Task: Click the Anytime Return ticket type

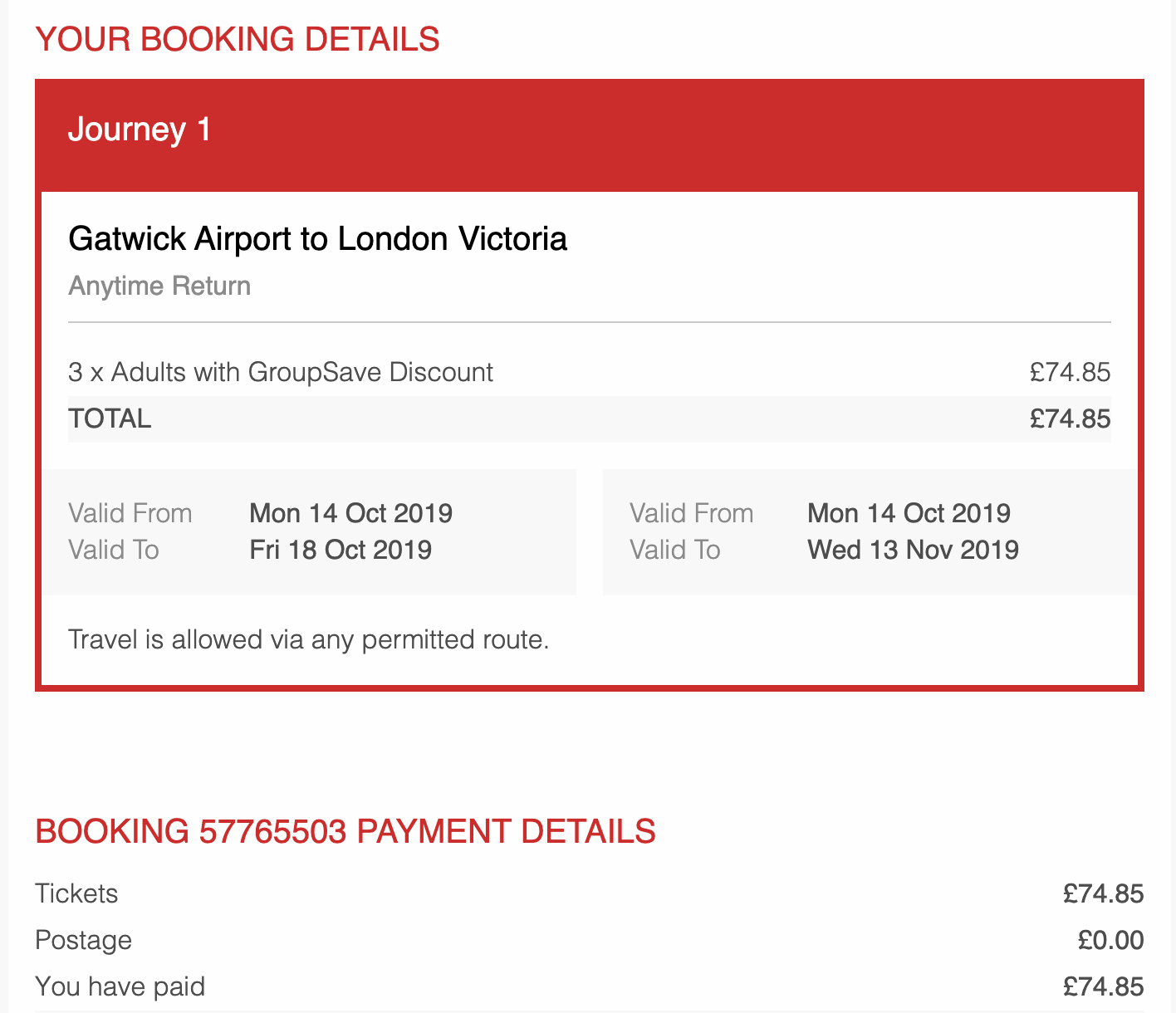Action: (159, 286)
